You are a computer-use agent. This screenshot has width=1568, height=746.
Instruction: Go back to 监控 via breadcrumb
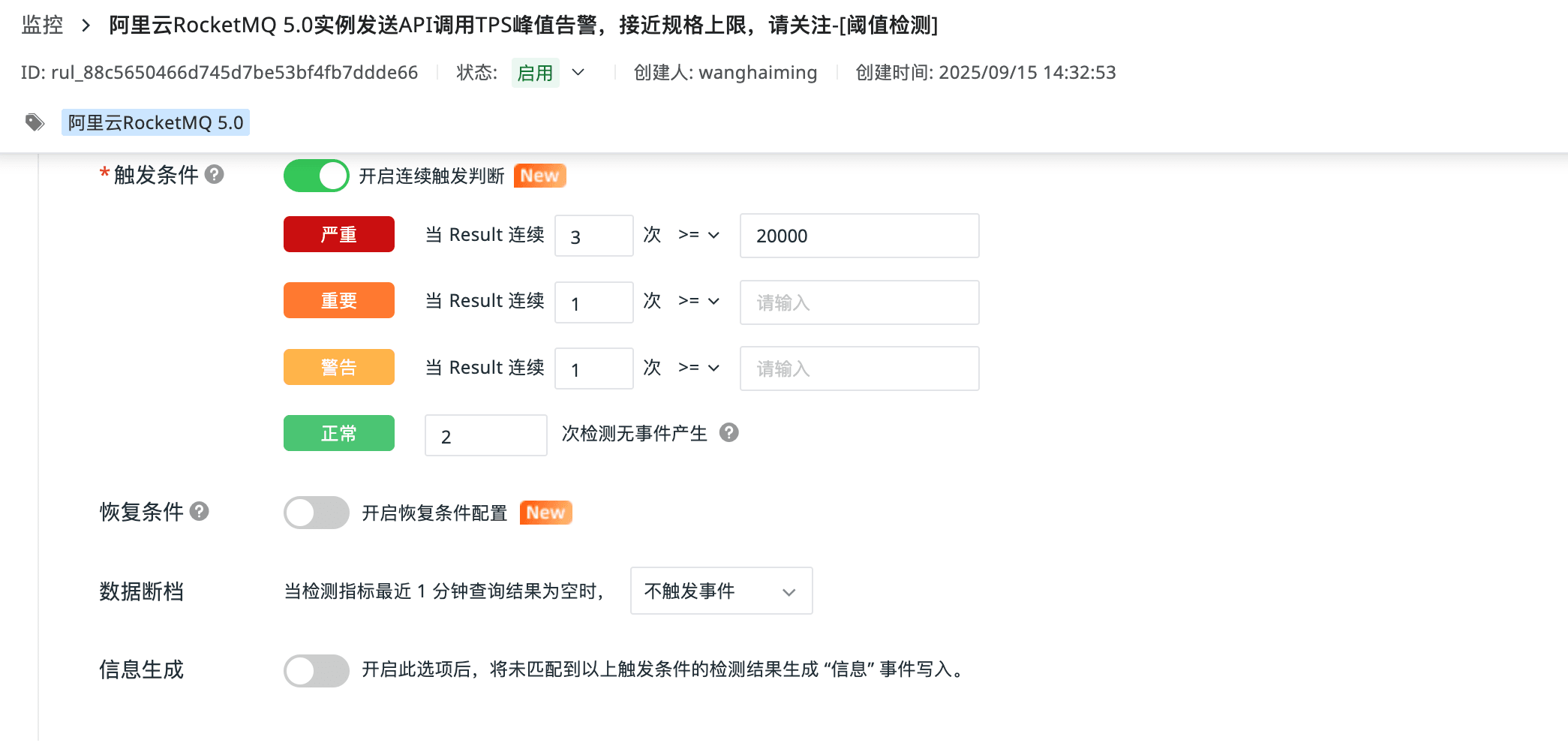[x=42, y=26]
